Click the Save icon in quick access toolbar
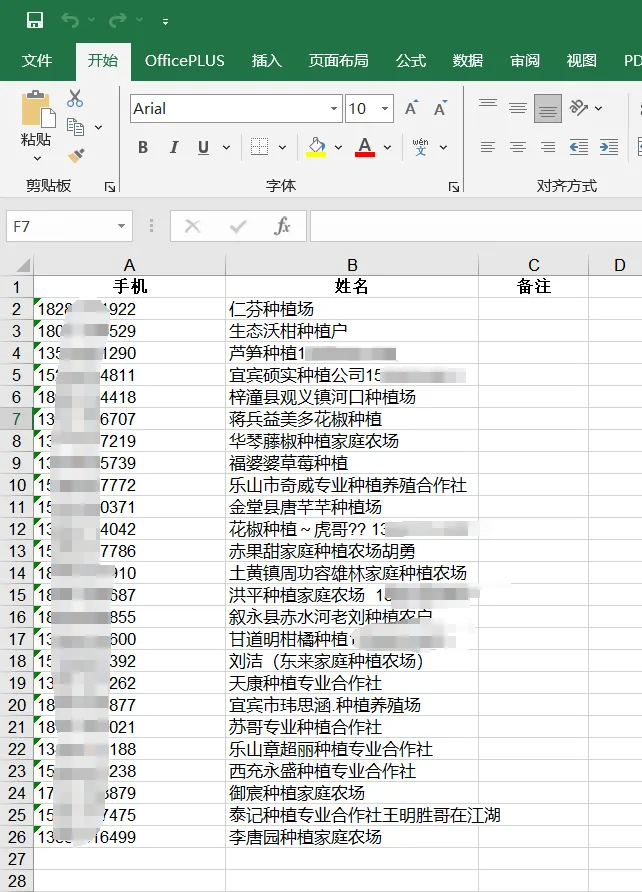This screenshot has height=892, width=642. 34,20
